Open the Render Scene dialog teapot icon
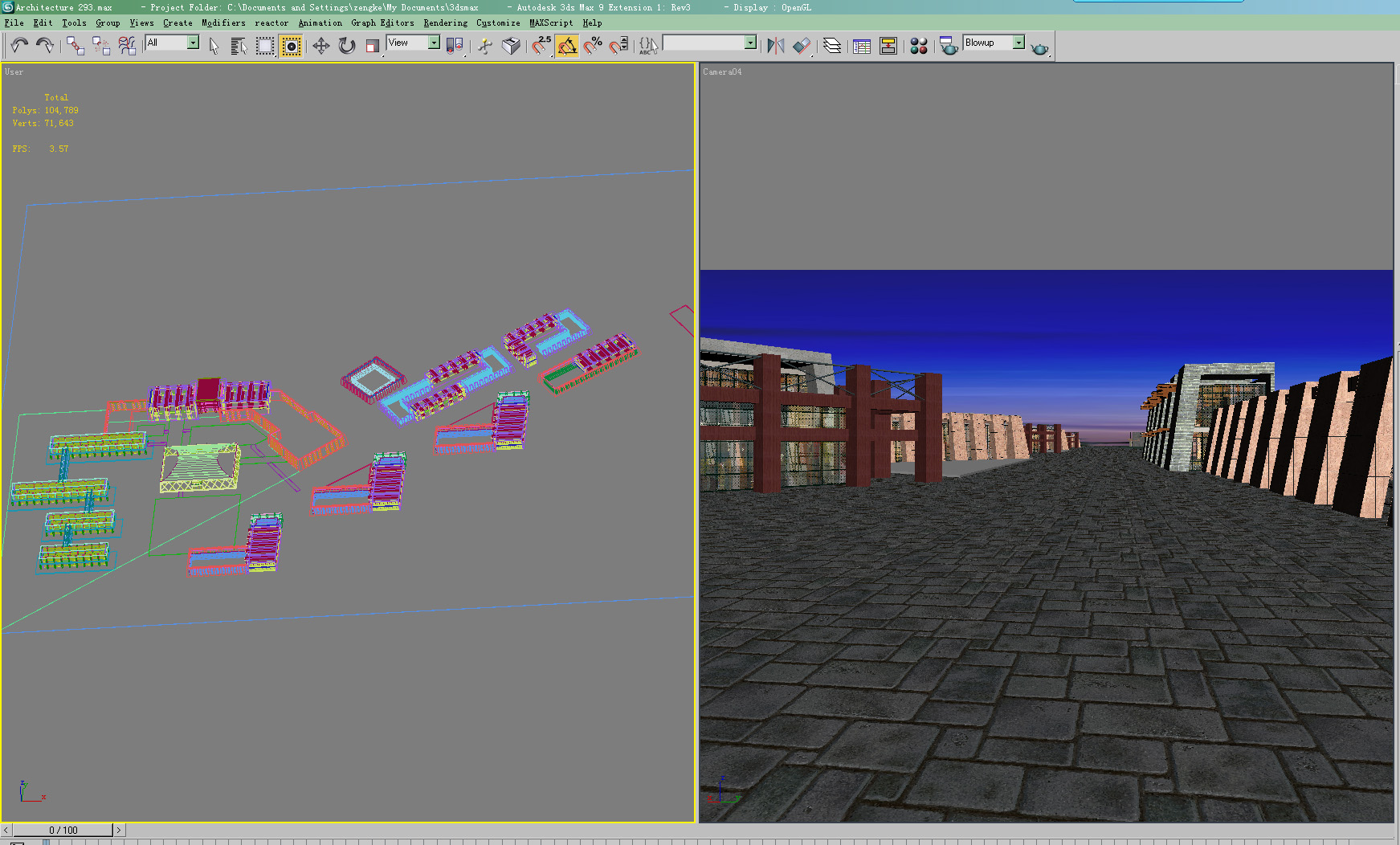The height and width of the screenshot is (845, 1400). point(949,46)
